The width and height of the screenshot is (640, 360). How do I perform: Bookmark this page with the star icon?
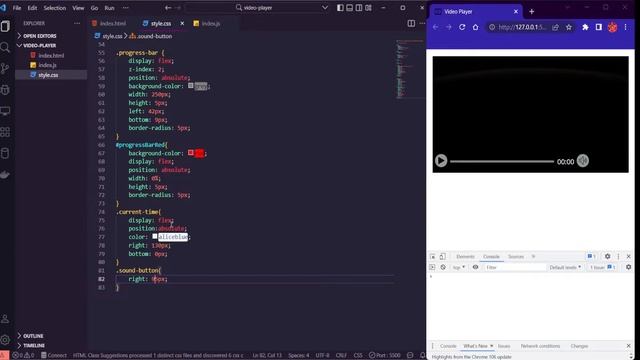click(569, 27)
